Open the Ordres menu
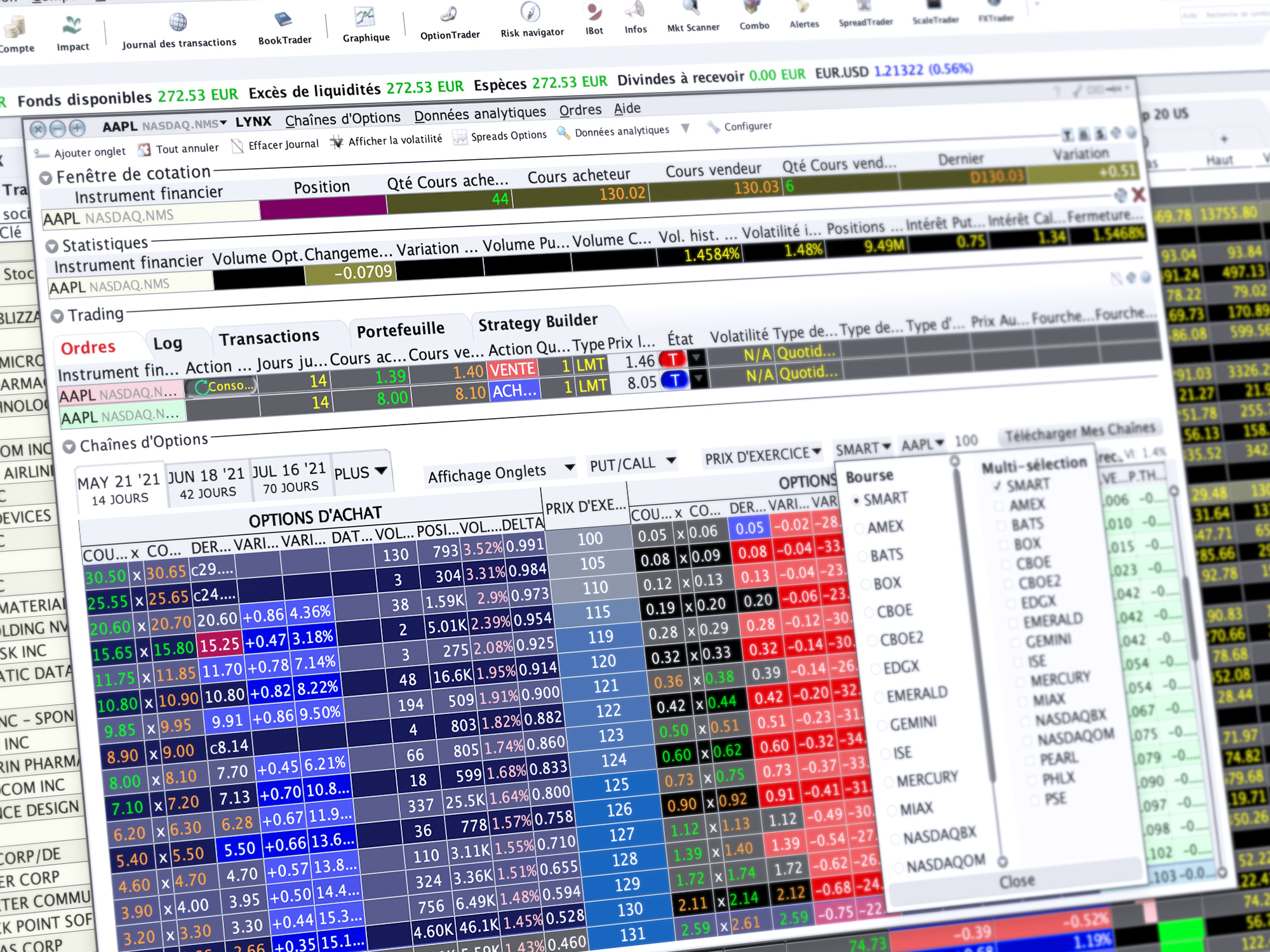 click(580, 110)
